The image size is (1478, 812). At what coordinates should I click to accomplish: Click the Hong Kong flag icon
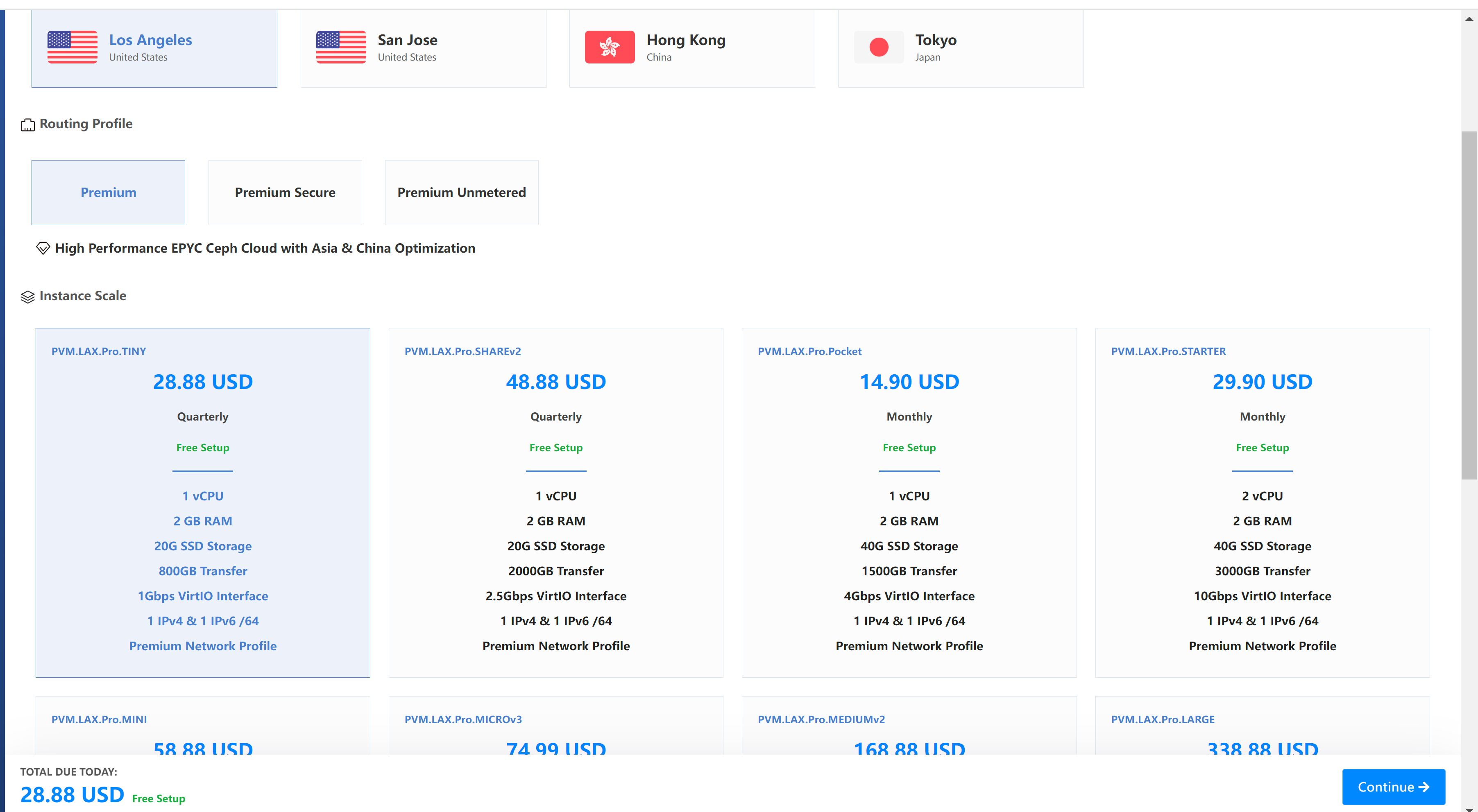click(x=609, y=47)
